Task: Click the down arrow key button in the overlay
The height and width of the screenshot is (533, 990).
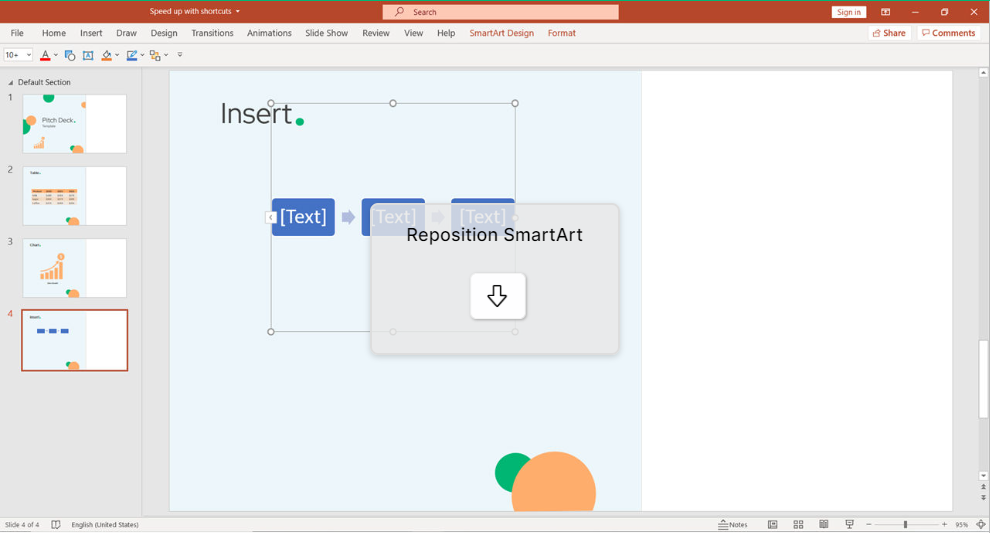Action: 498,296
